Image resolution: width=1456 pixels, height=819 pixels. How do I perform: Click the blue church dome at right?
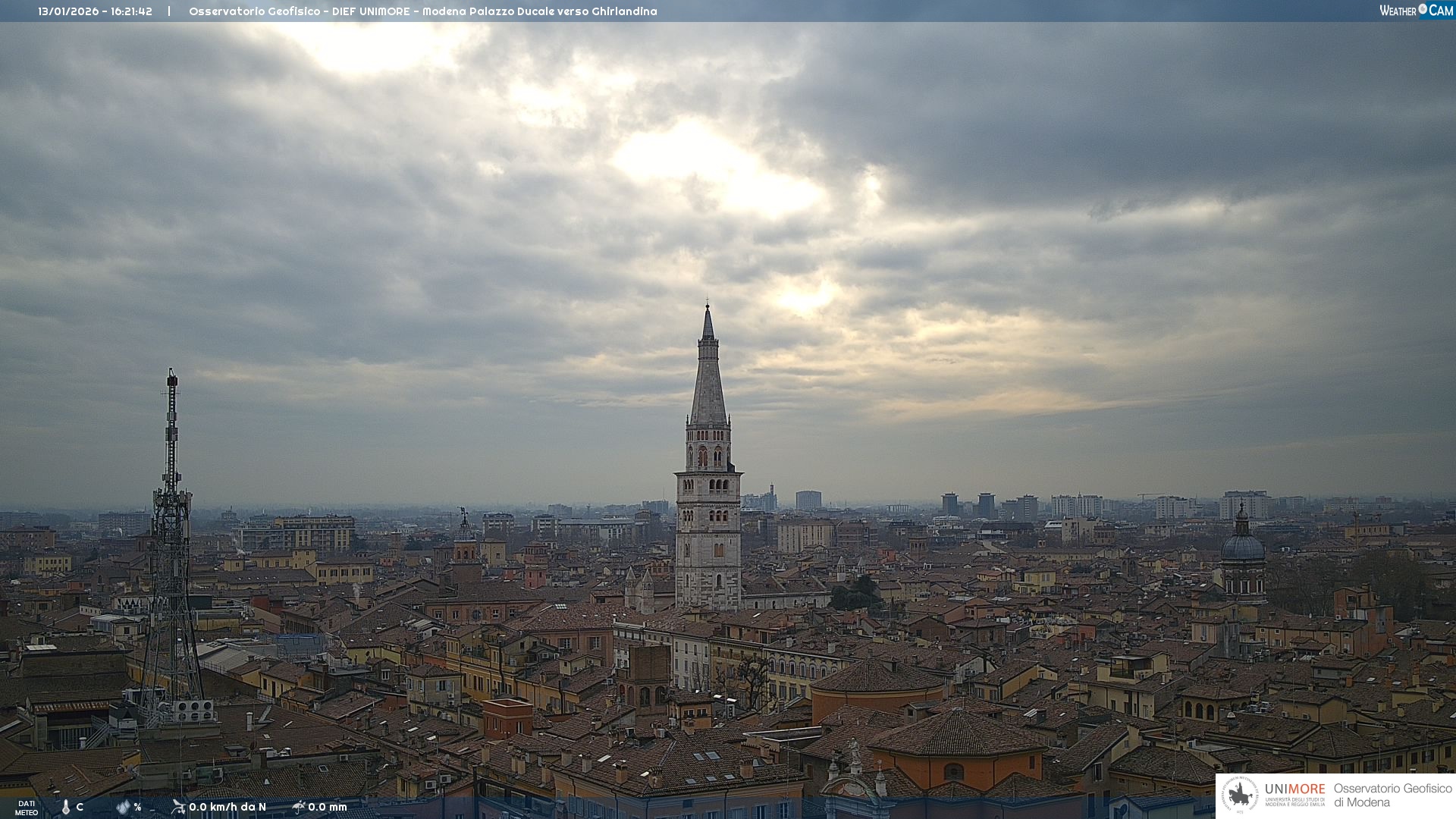coord(1242,546)
